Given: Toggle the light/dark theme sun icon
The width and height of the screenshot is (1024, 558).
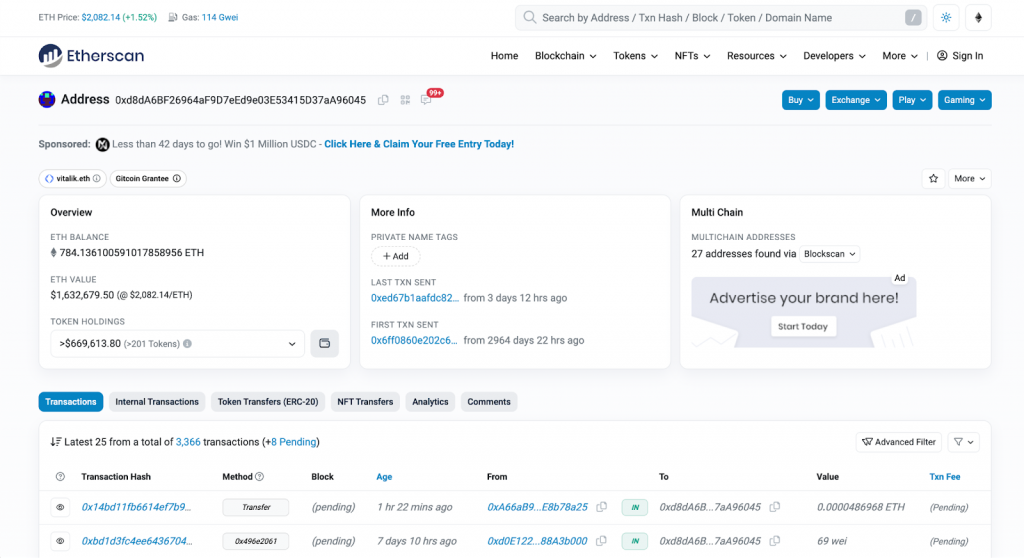Looking at the screenshot, I should coord(946,18).
